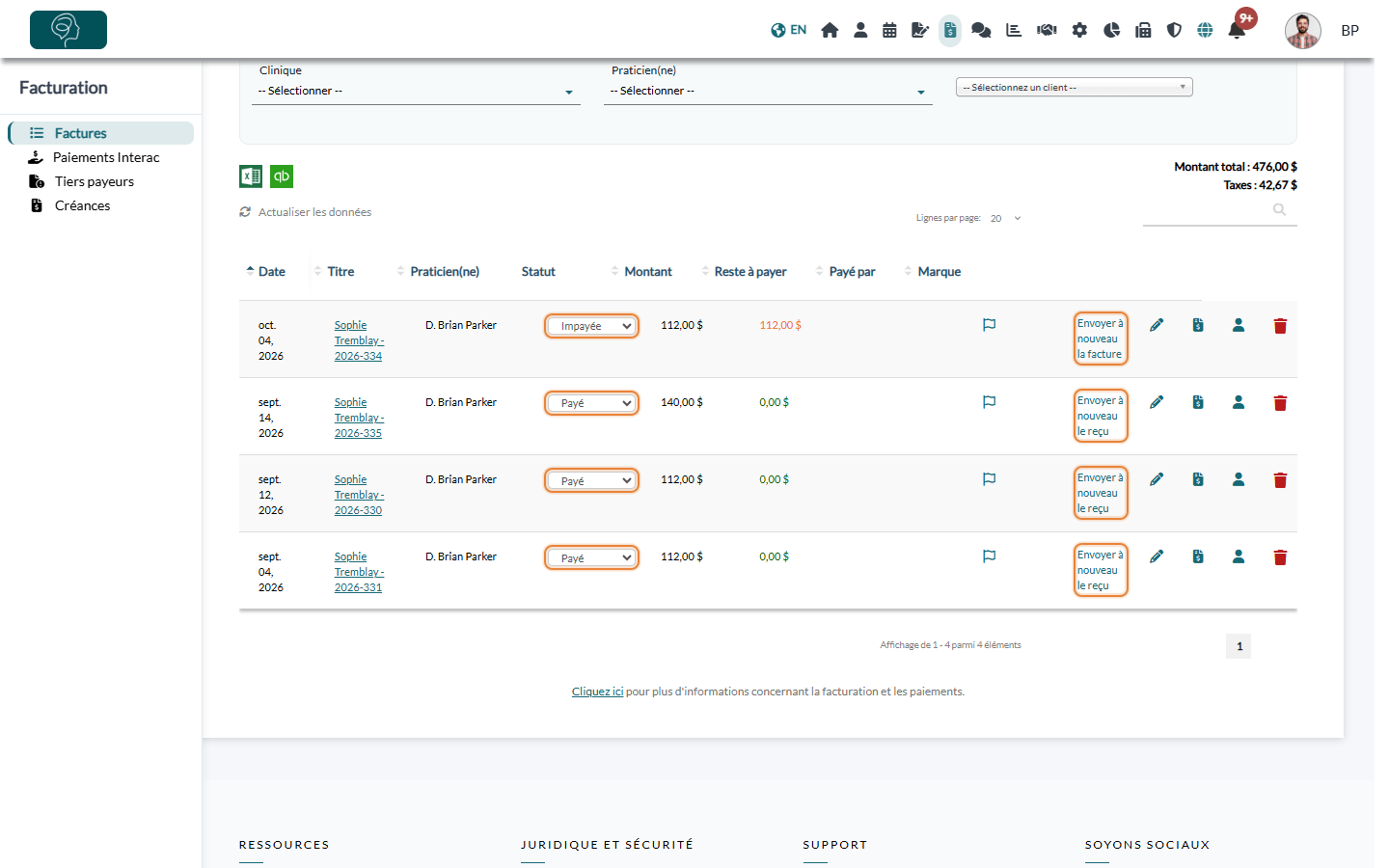This screenshot has width=1389, height=868.
Task: Open the Clinique dropdown
Action: coord(416,92)
